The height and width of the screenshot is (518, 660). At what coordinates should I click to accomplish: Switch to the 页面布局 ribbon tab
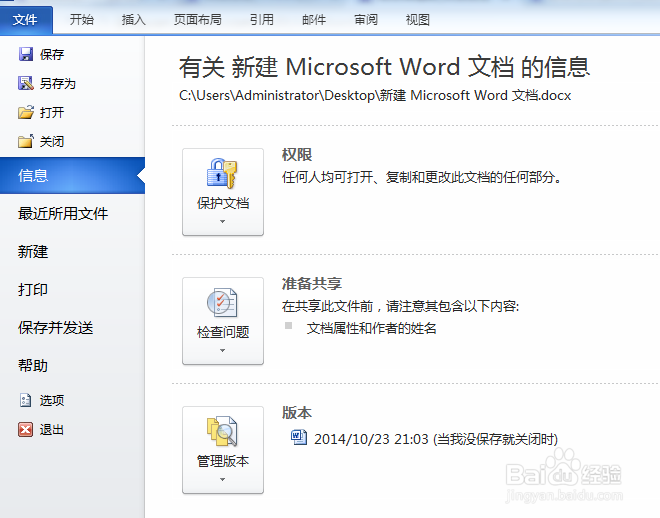(x=197, y=19)
